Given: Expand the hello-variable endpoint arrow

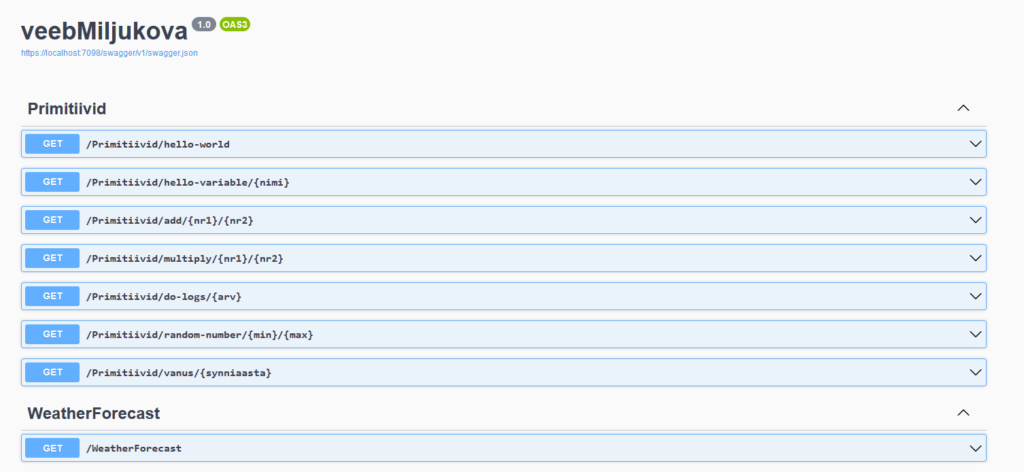Looking at the screenshot, I should [976, 182].
